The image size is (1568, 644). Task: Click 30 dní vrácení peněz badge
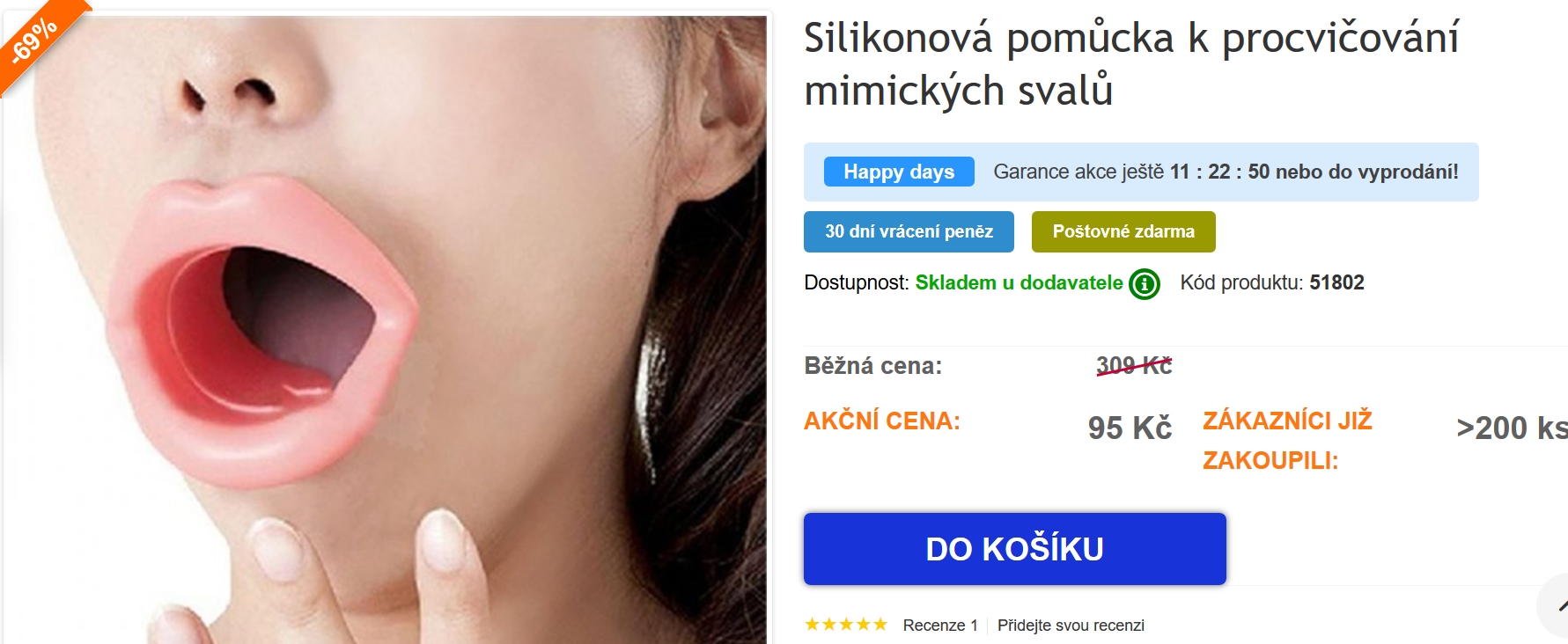[909, 231]
